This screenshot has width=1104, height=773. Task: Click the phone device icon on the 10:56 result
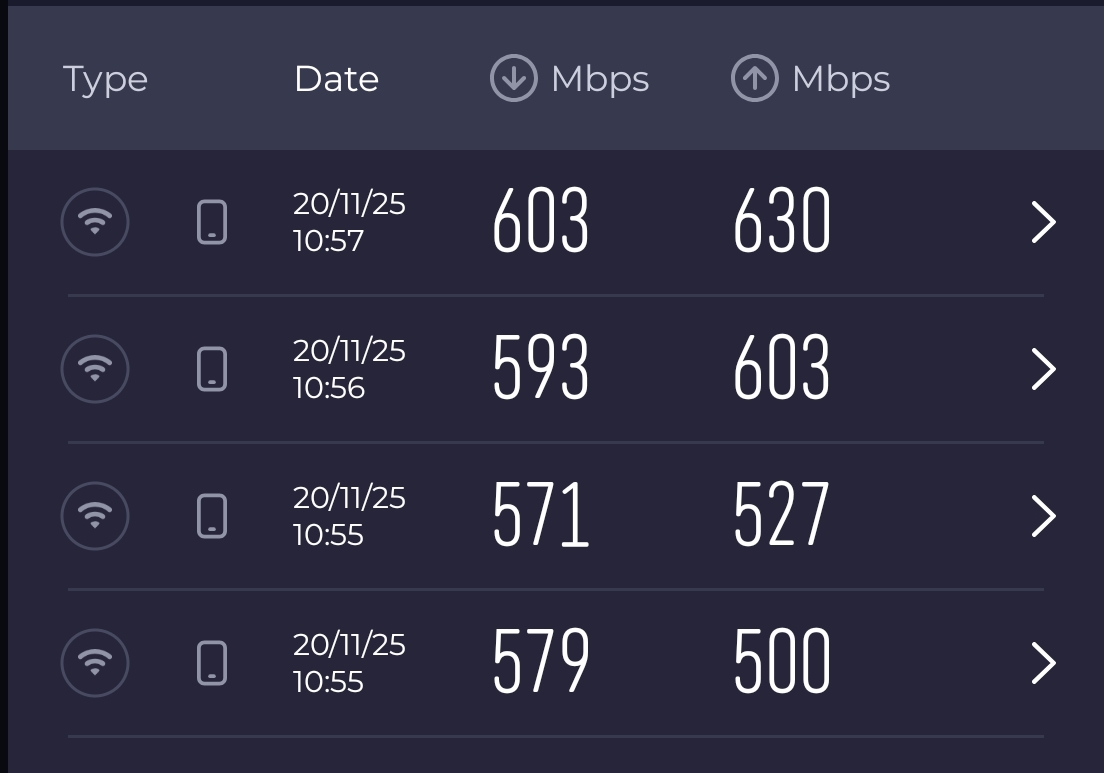pyautogui.click(x=212, y=369)
